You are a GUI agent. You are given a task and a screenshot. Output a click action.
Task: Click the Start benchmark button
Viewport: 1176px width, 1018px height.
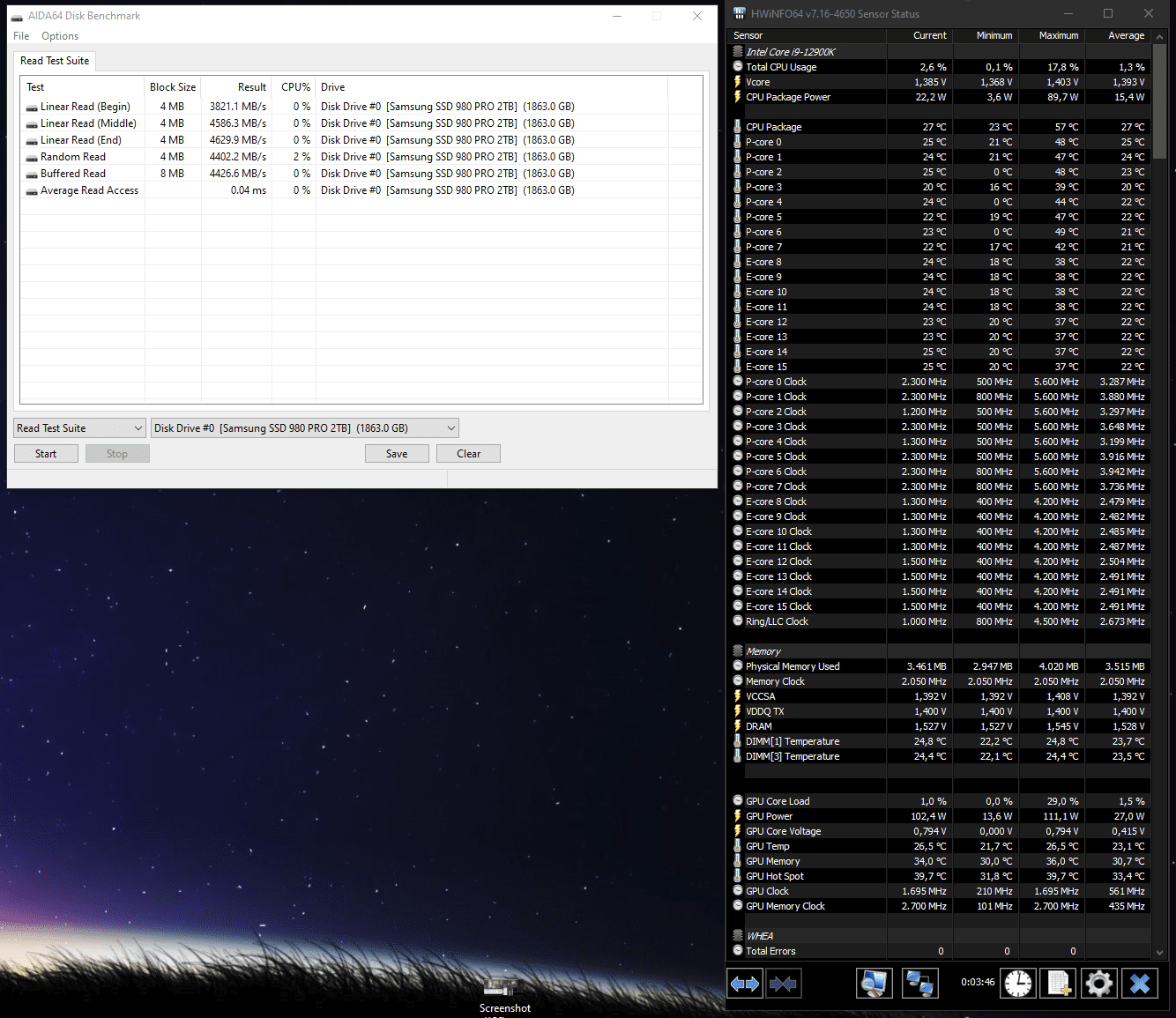pyautogui.click(x=46, y=454)
